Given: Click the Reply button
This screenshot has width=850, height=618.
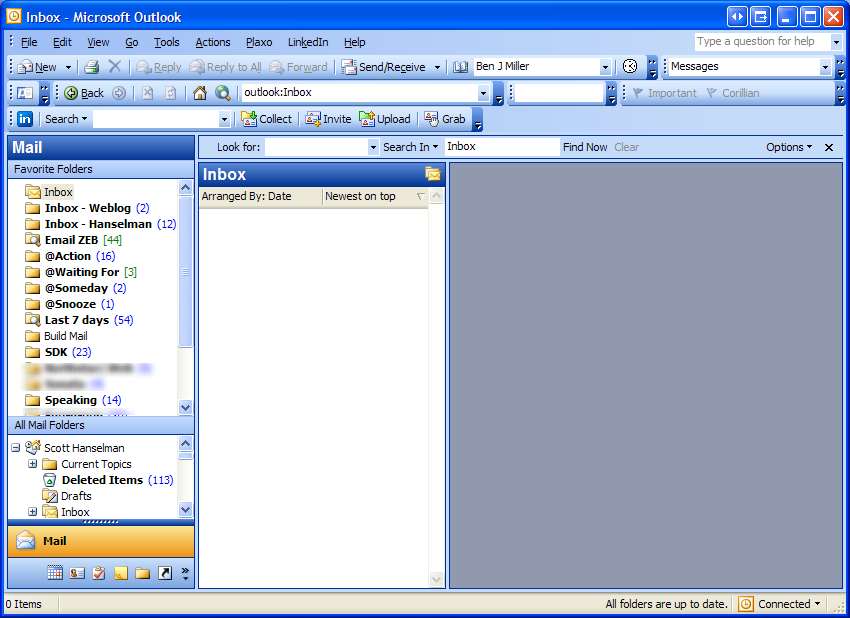Looking at the screenshot, I should point(158,67).
